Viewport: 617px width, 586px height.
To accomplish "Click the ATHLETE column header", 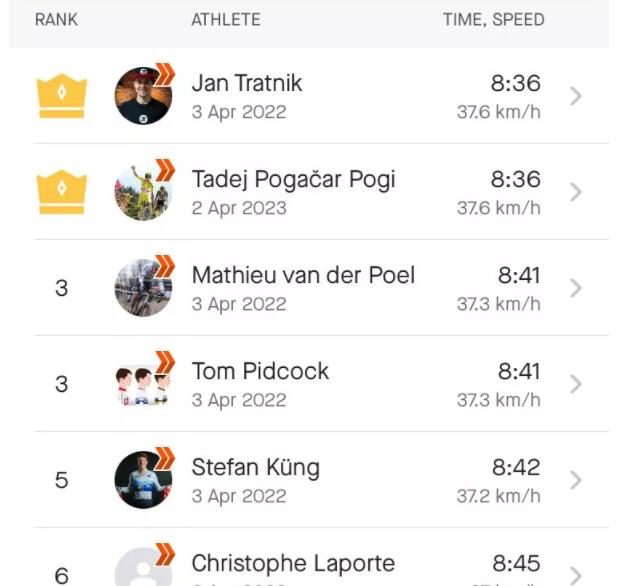I will (226, 20).
